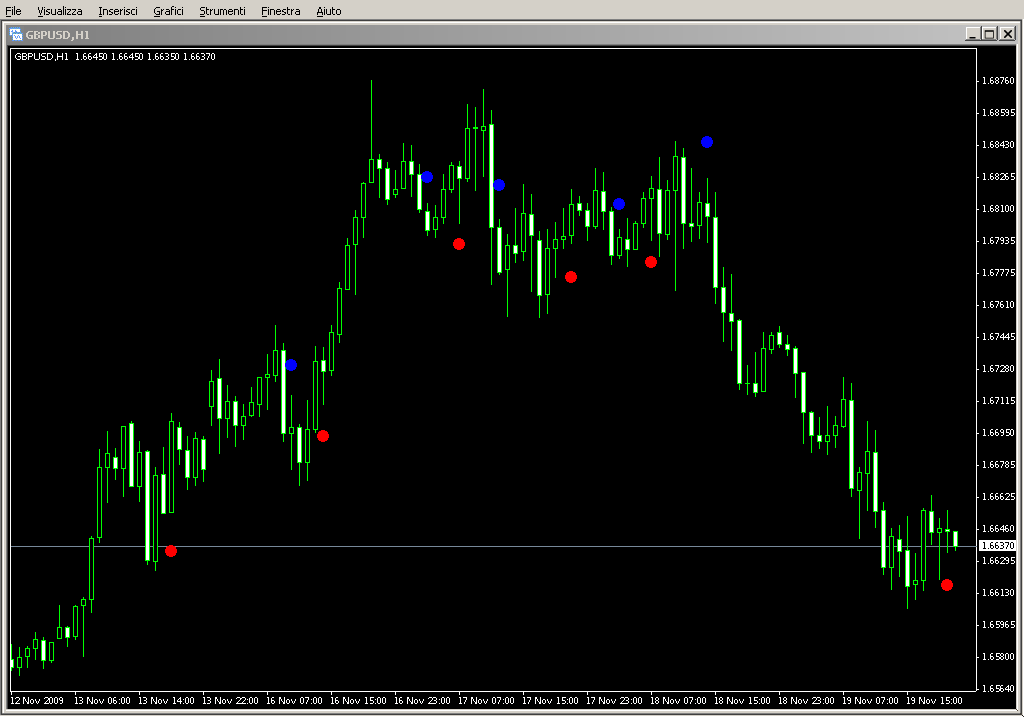Maximize the GBPUSD,H1 chart window
The image size is (1024, 717).
tap(990, 34)
